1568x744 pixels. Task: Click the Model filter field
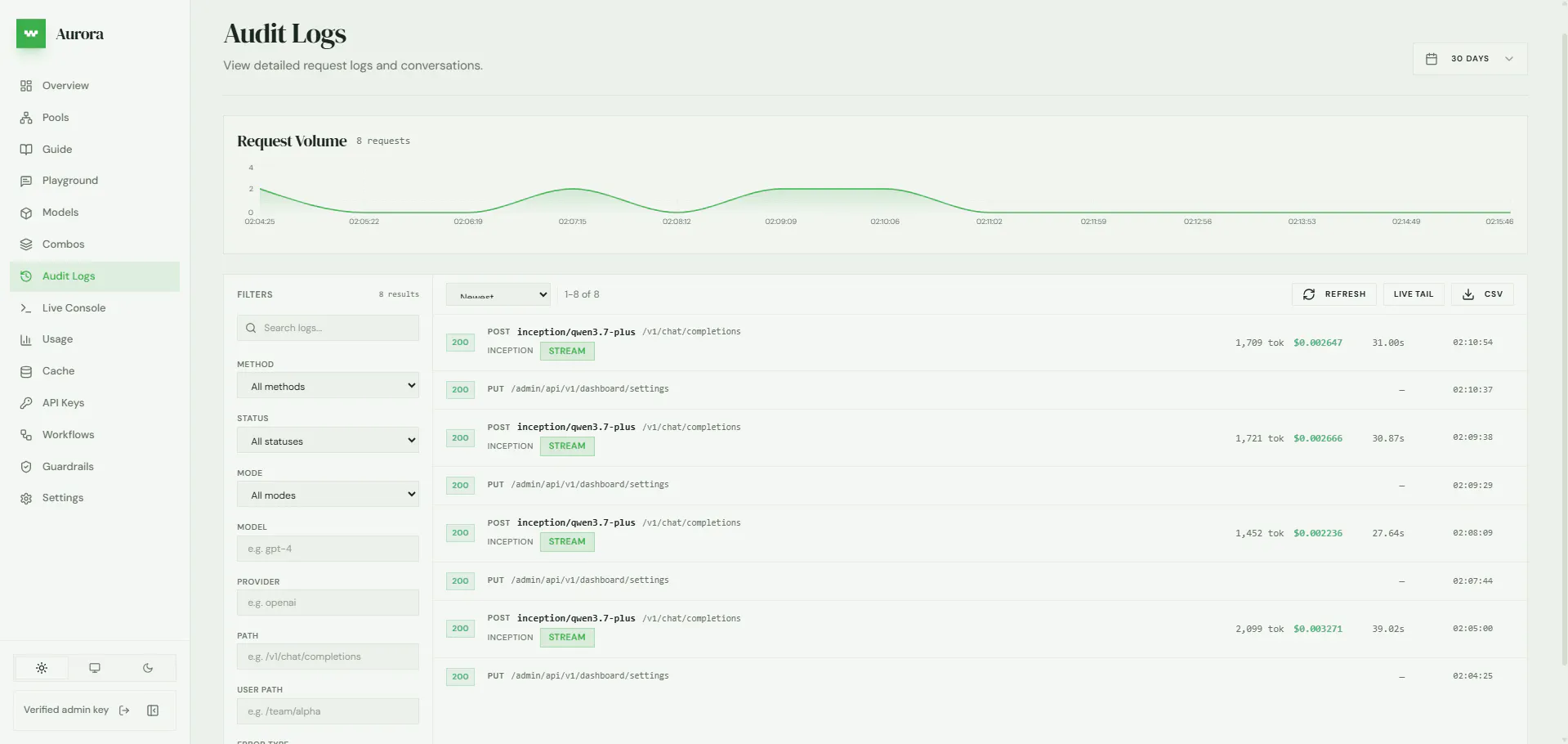click(328, 549)
